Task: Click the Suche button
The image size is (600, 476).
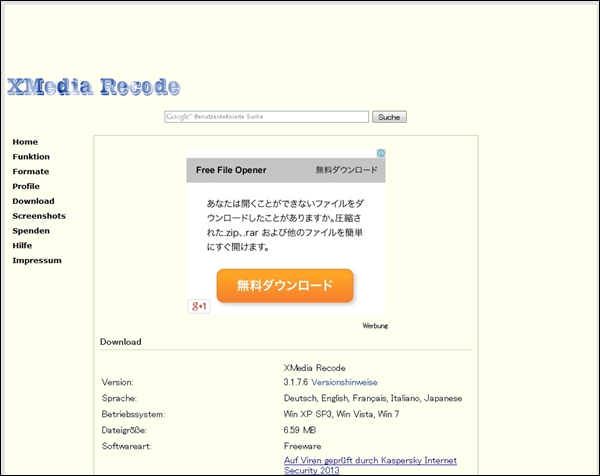Action: (x=389, y=117)
